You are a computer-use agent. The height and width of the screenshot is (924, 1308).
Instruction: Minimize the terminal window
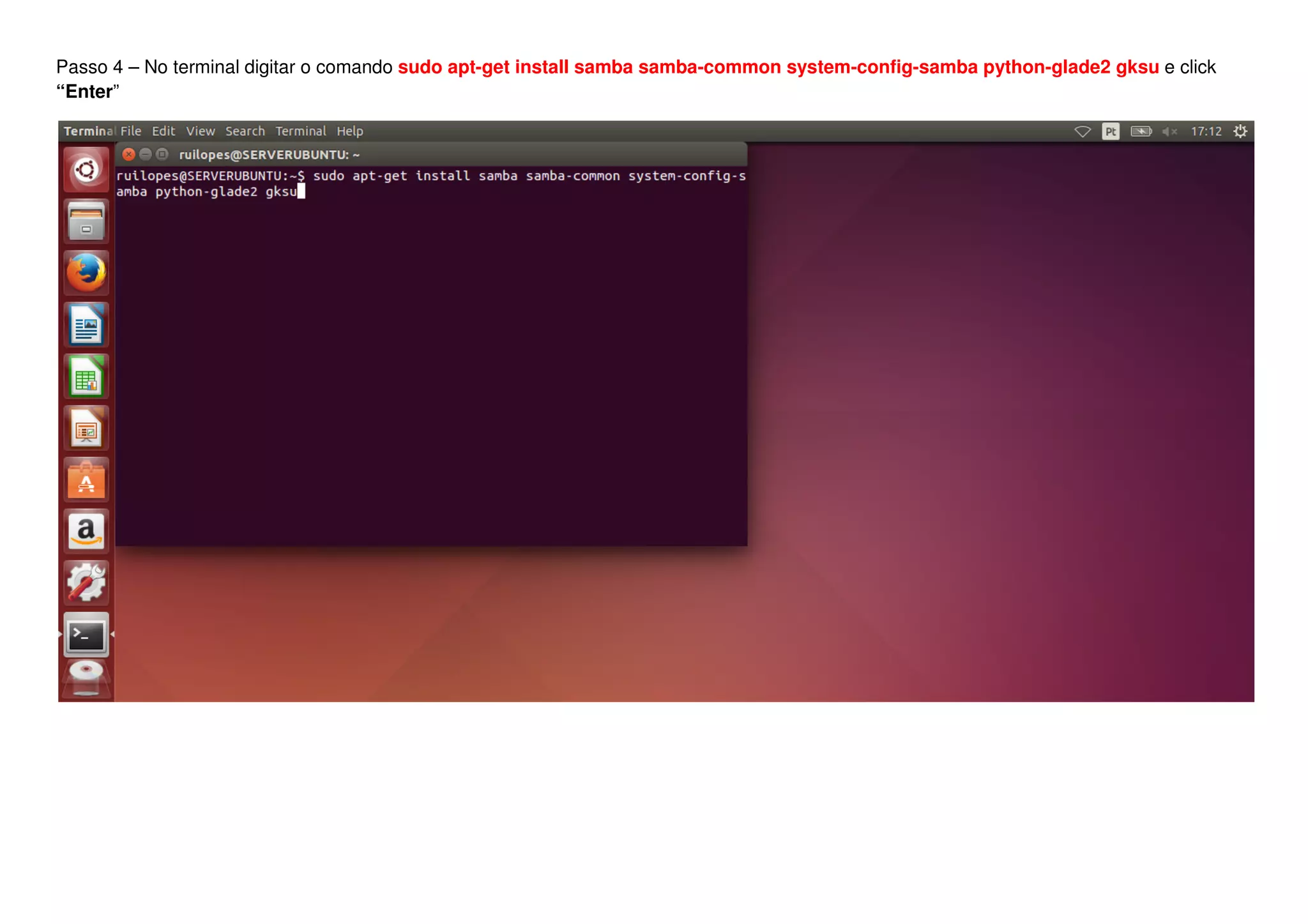pos(146,155)
